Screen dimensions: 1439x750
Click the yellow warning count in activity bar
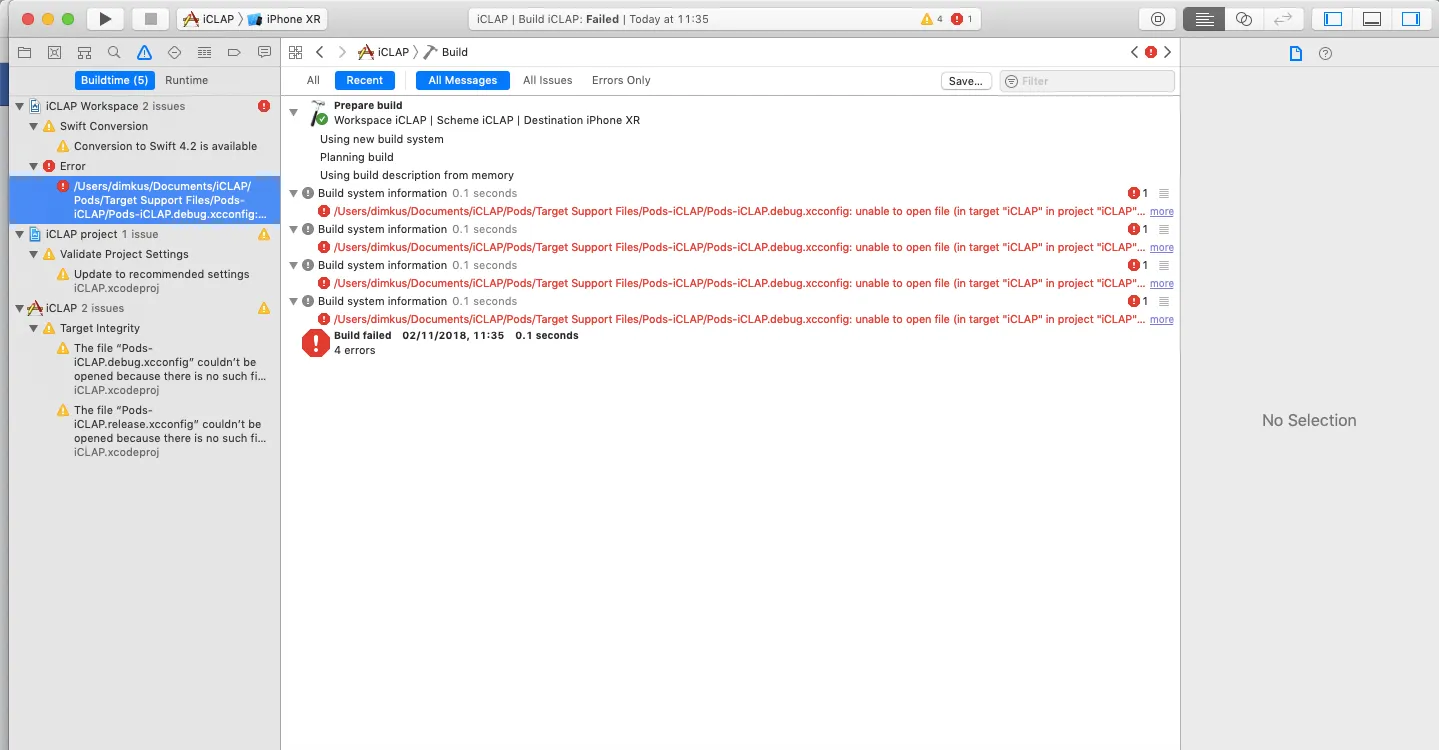click(x=932, y=19)
